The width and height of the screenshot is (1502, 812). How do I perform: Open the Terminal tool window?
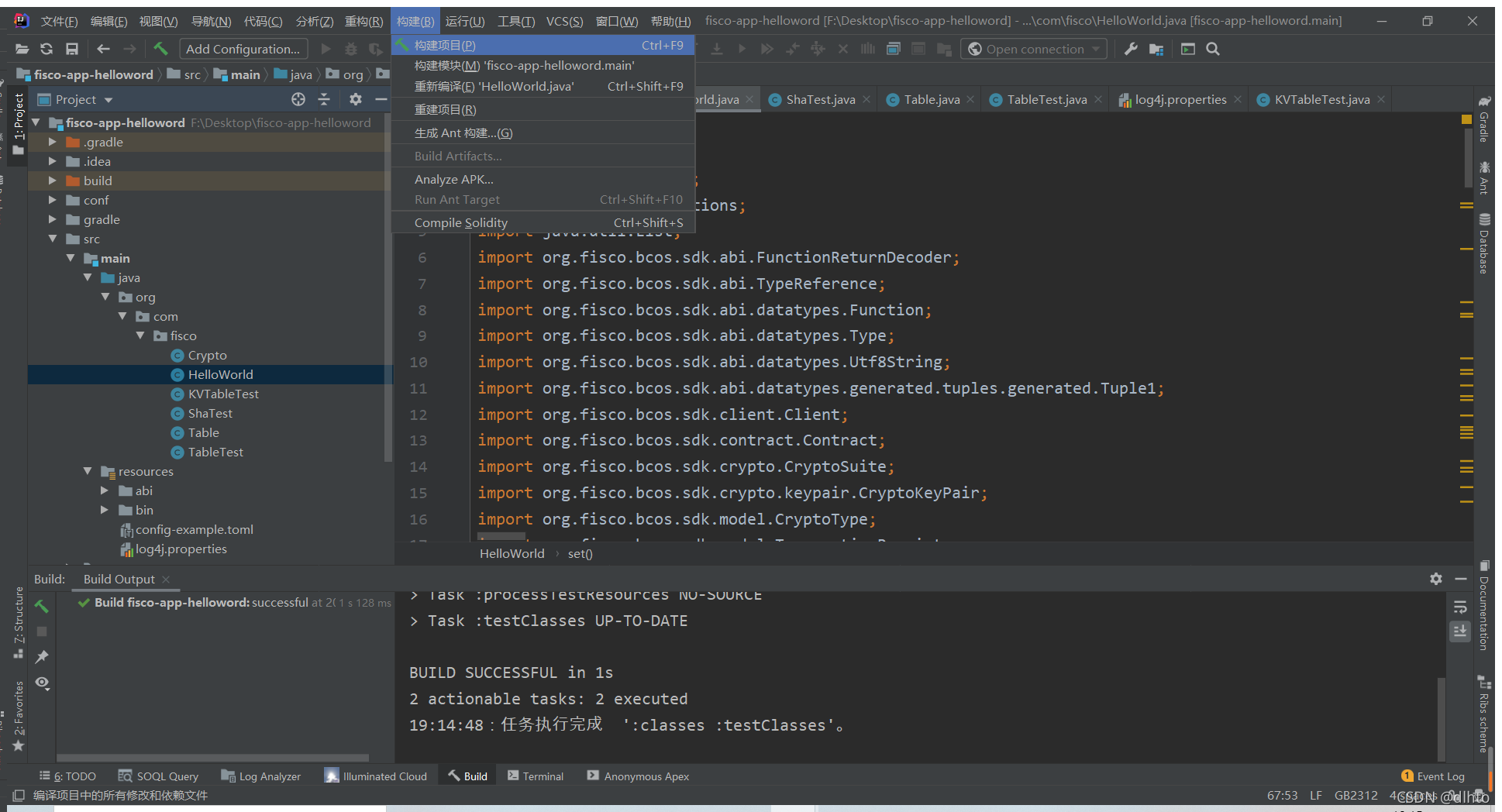(x=536, y=776)
